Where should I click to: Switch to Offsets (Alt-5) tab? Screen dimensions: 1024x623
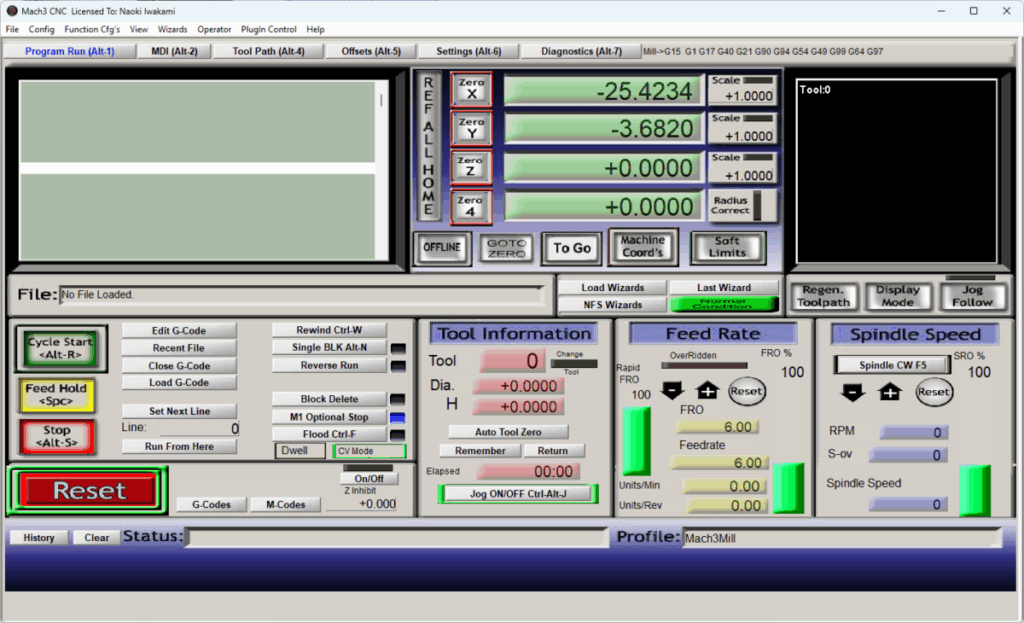(x=371, y=51)
